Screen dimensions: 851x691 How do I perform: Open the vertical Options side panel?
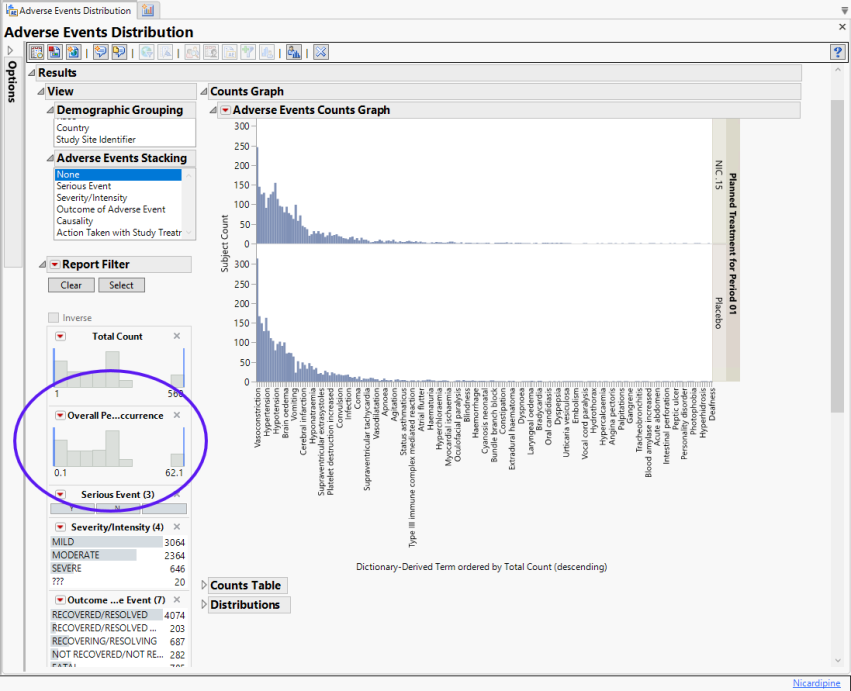[x=11, y=80]
